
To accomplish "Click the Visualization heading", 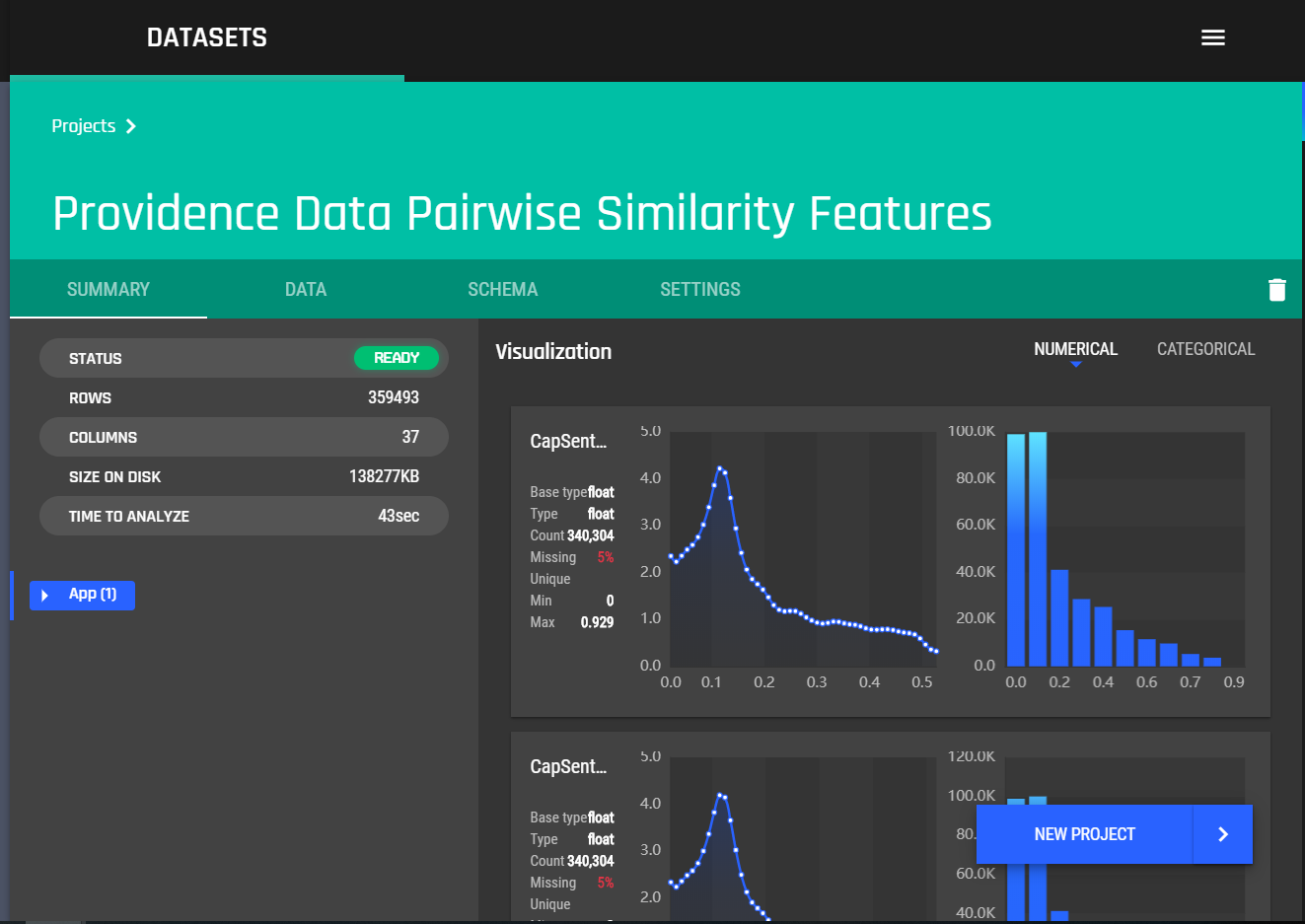I will pyautogui.click(x=553, y=351).
